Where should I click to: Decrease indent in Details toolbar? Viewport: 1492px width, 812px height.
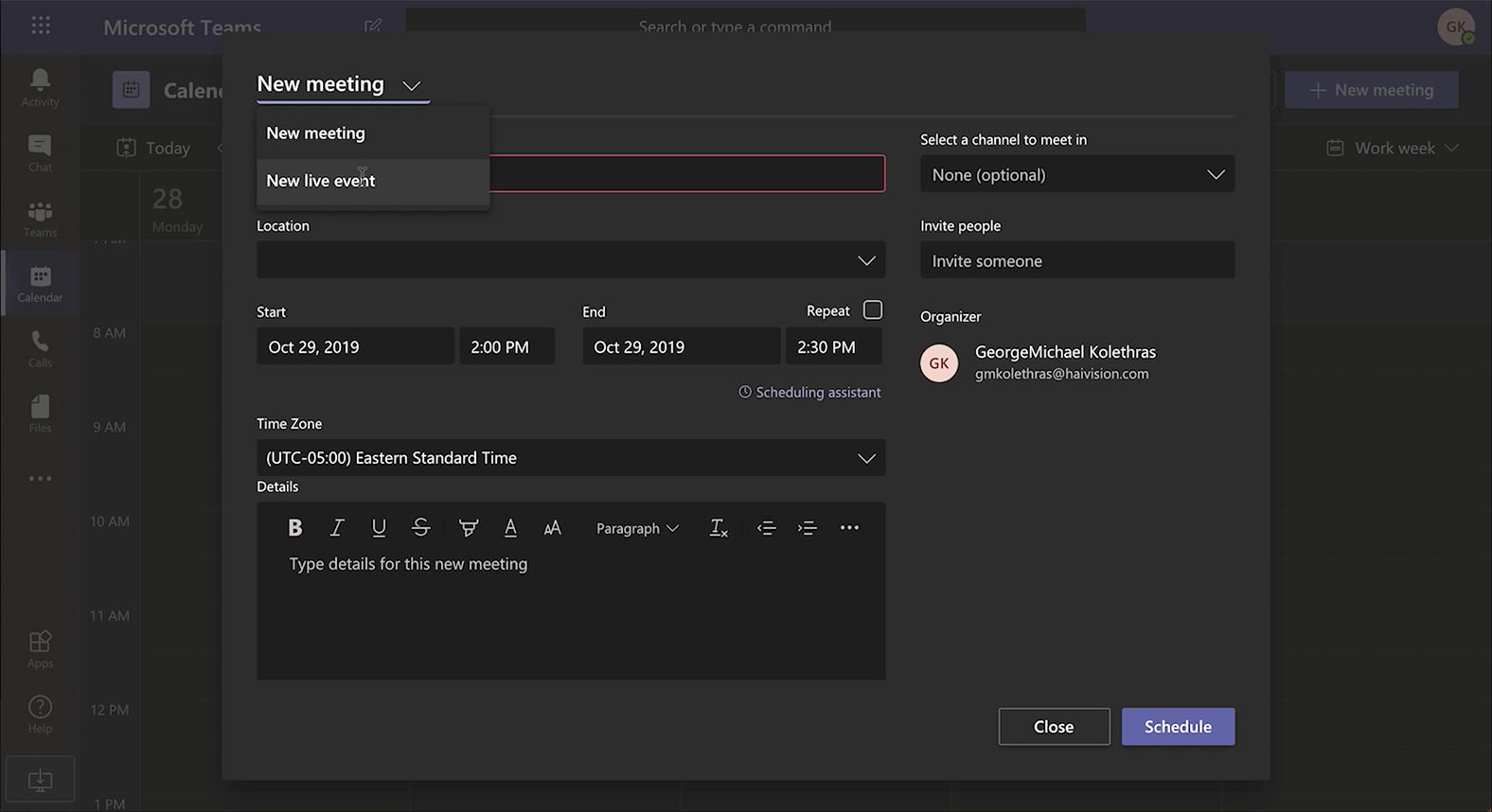(x=767, y=528)
